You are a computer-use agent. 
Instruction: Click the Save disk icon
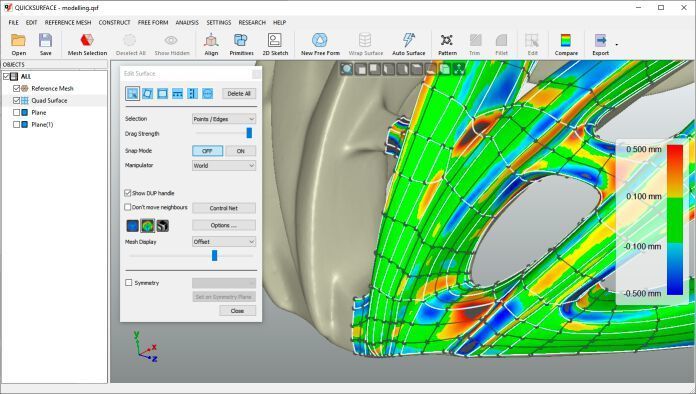45,40
